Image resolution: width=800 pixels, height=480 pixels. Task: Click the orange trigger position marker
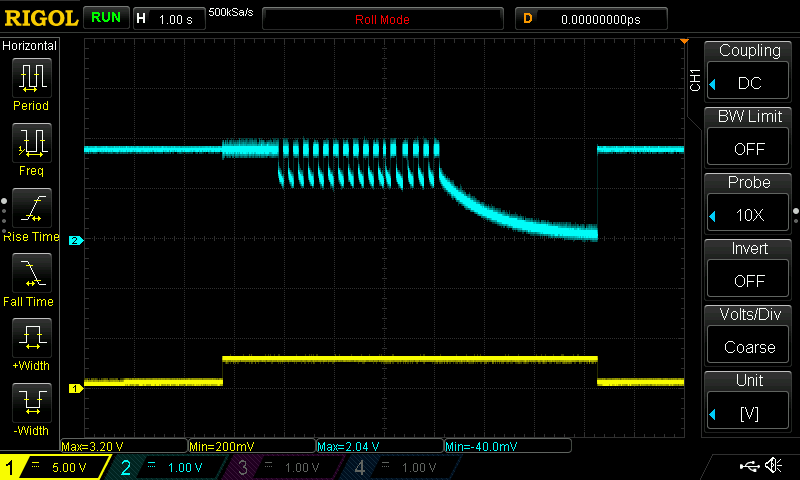pos(684,41)
